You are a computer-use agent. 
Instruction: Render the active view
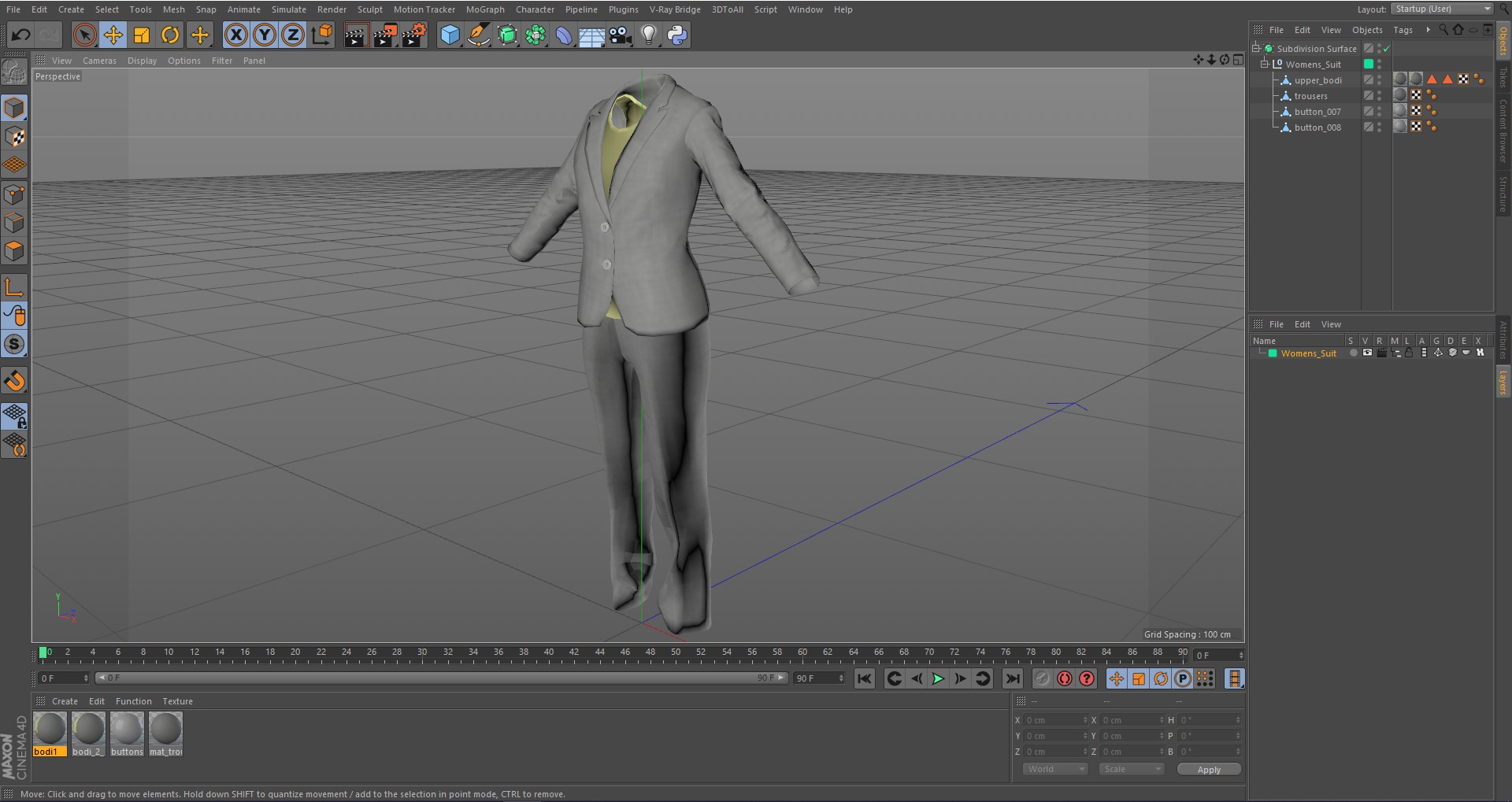point(356,35)
